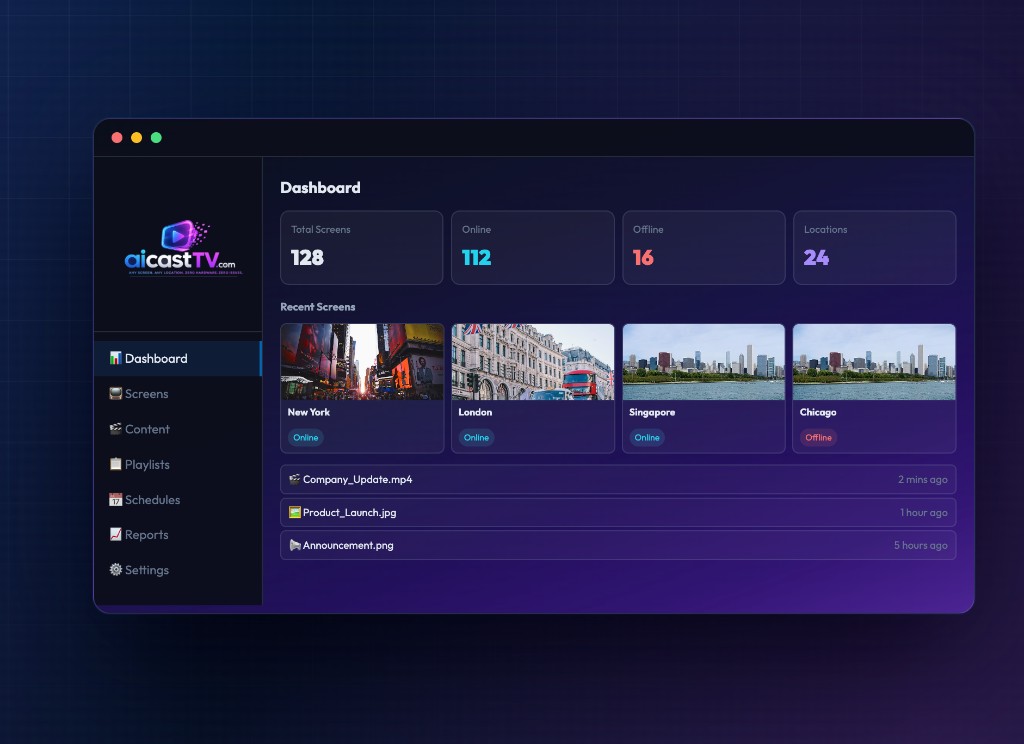Viewport: 1024px width, 744px height.
Task: Open Settings from the sidebar
Action: point(178,570)
